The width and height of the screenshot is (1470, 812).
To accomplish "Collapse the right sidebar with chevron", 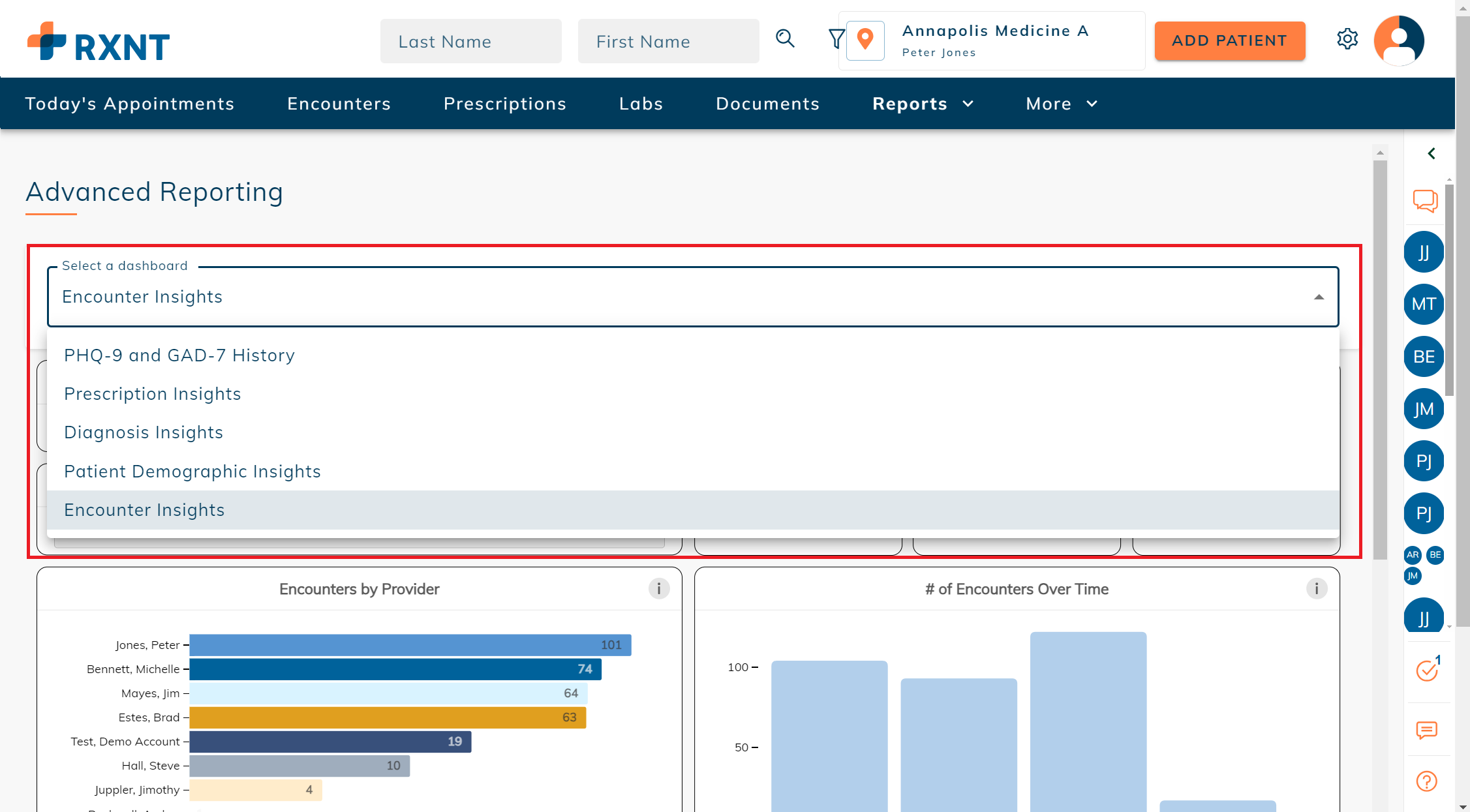I will coord(1432,153).
